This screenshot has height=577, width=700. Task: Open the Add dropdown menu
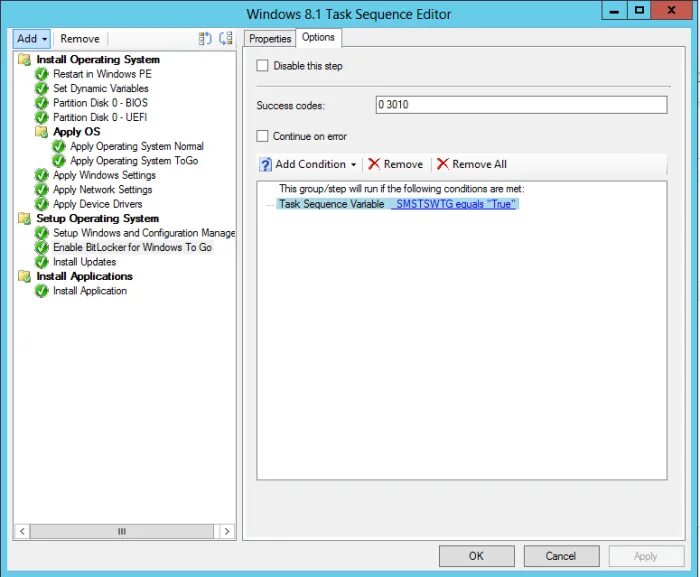tap(32, 39)
